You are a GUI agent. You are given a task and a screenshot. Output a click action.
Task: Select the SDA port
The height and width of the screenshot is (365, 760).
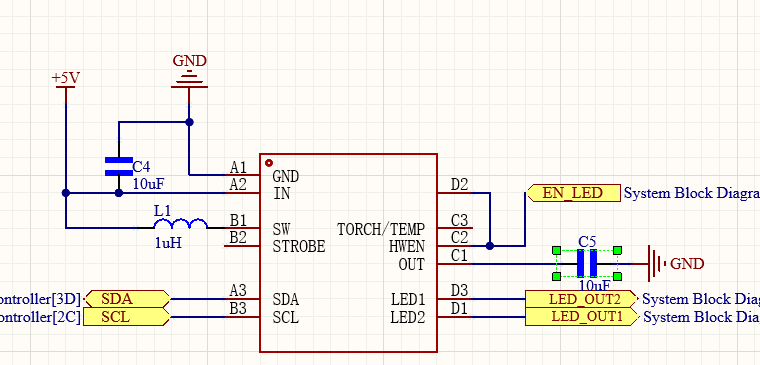127,299
